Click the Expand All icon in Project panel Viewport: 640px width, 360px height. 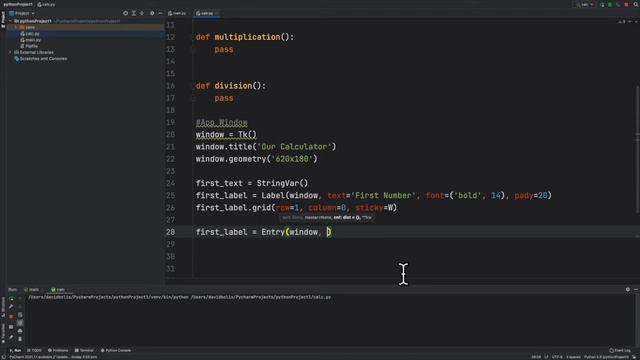[133, 13]
